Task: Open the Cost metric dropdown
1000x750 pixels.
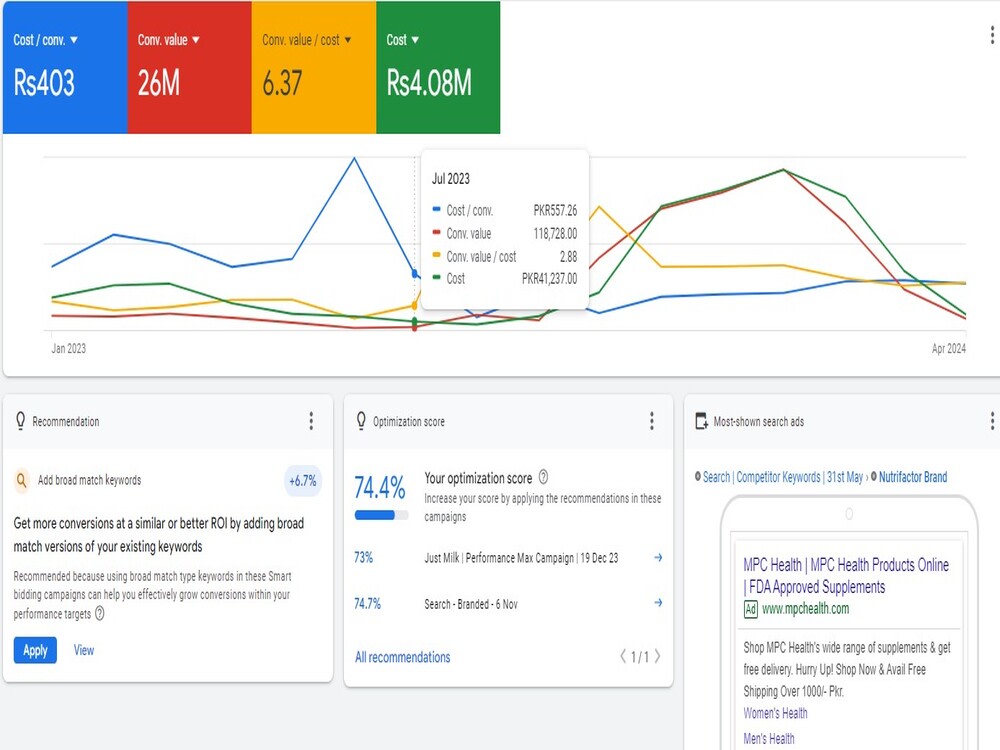Action: coord(402,40)
